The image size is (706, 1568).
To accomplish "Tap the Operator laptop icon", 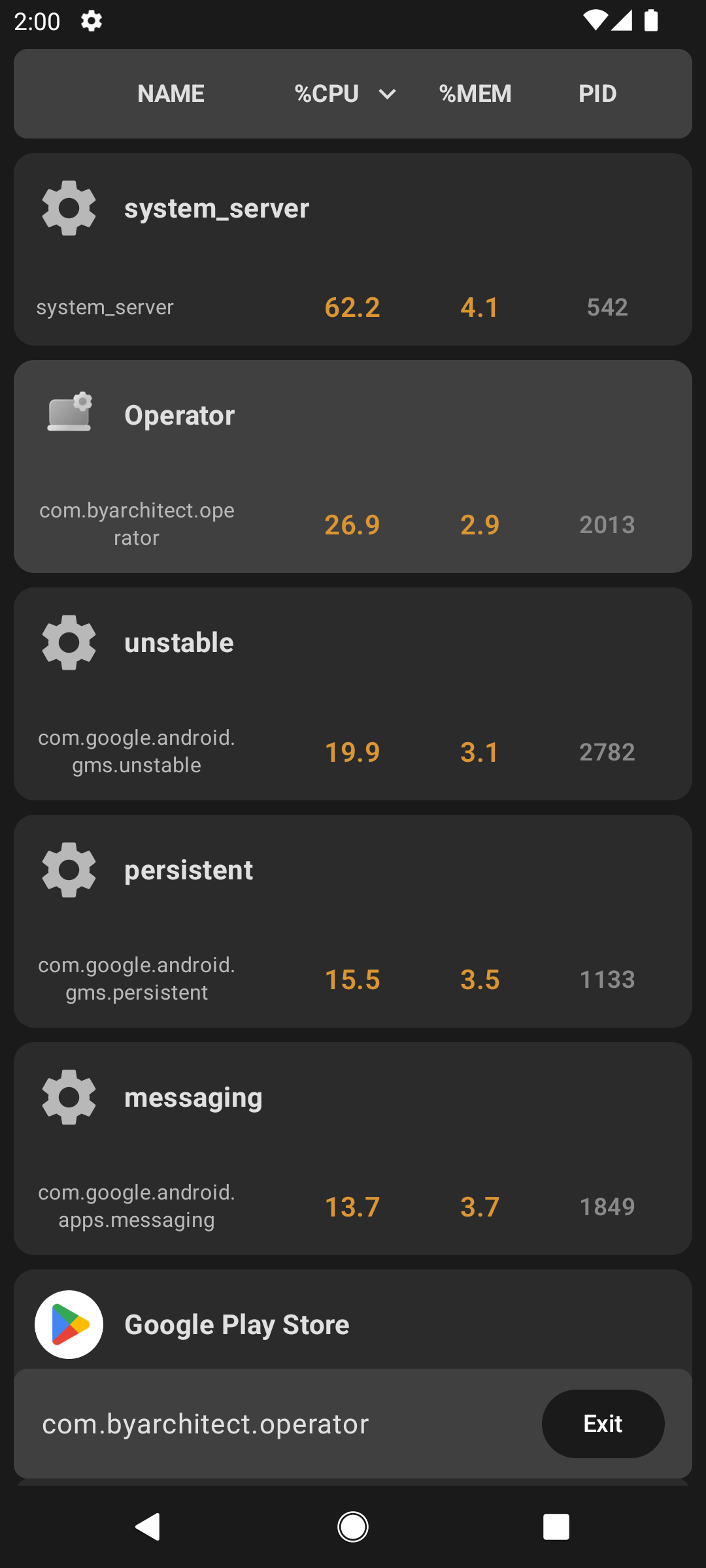I will (70, 412).
